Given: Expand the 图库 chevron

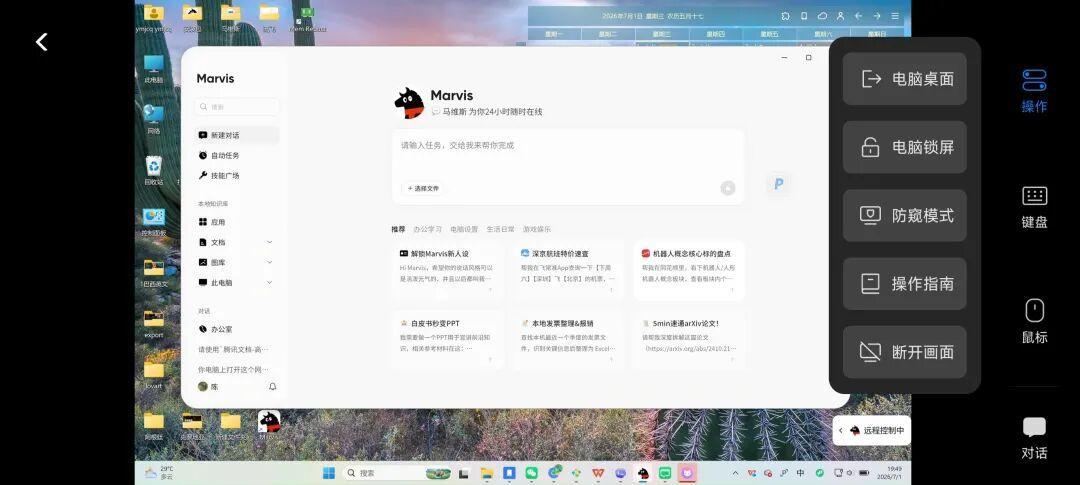Looking at the screenshot, I should [269, 262].
